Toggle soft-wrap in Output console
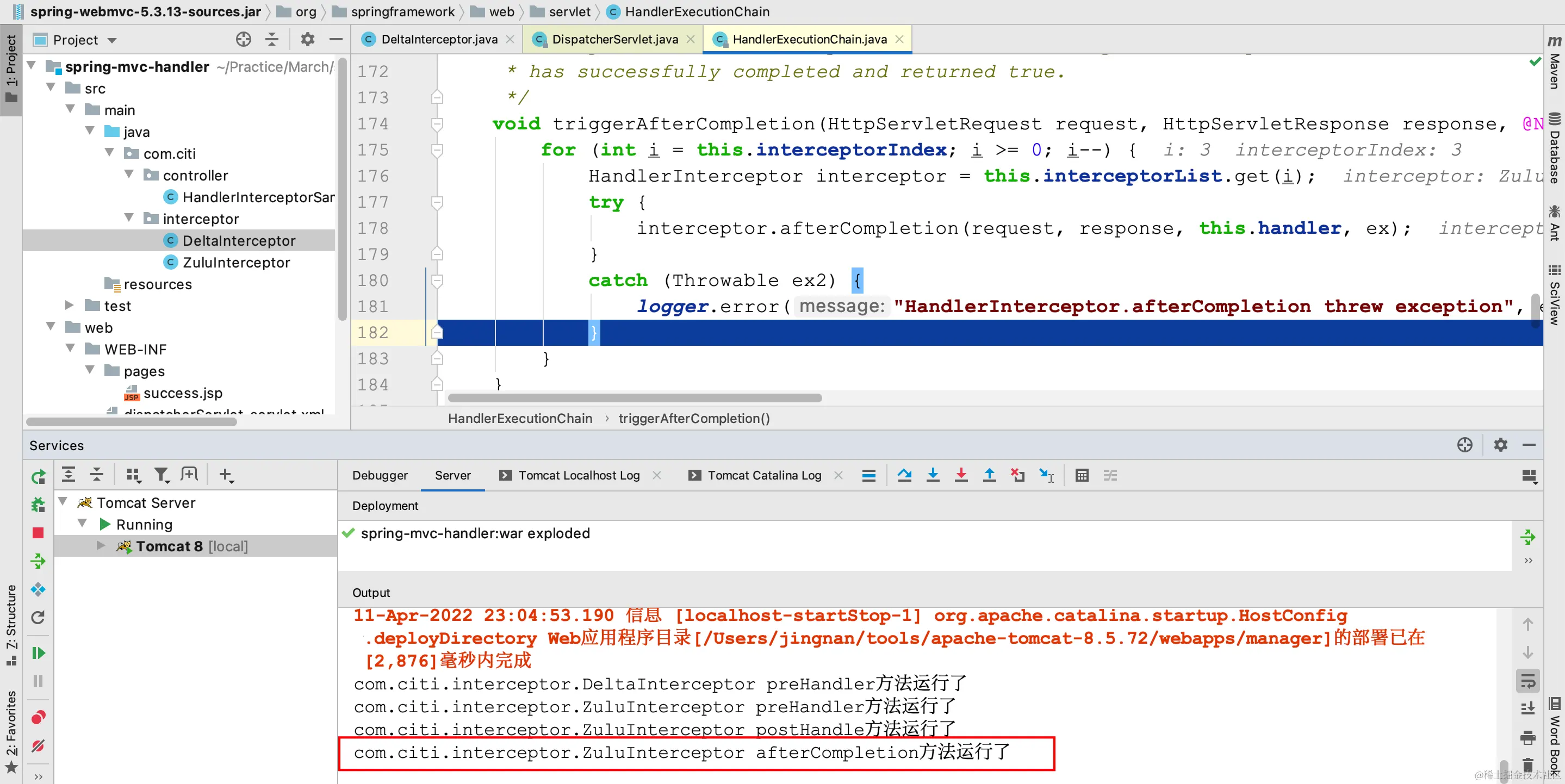This screenshot has width=1565, height=784. [x=1527, y=681]
